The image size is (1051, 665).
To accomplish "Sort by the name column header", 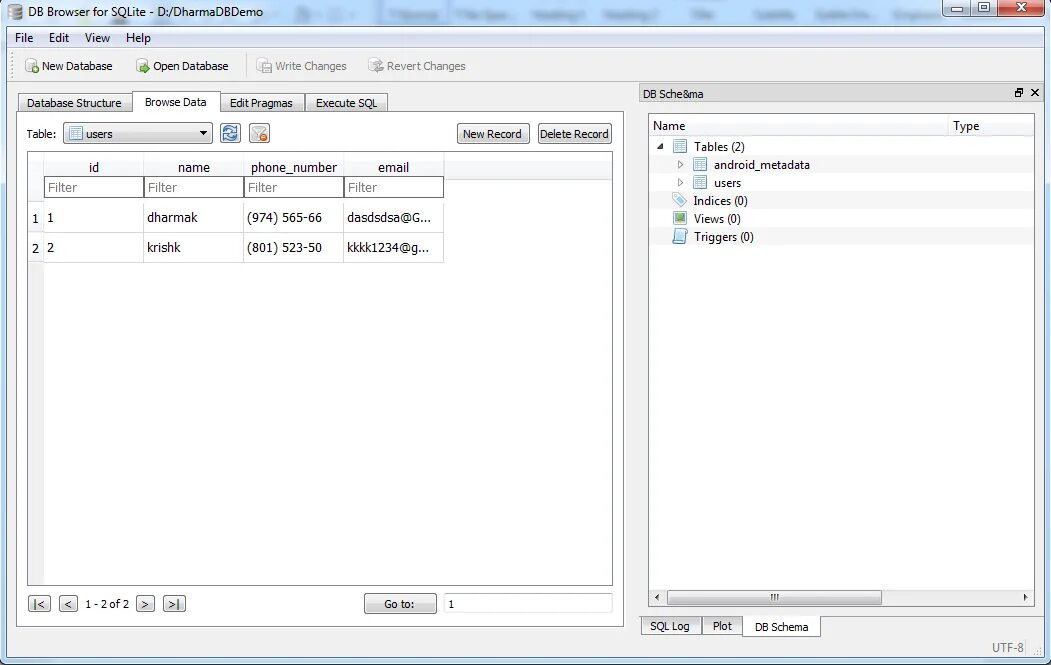I will [x=194, y=167].
